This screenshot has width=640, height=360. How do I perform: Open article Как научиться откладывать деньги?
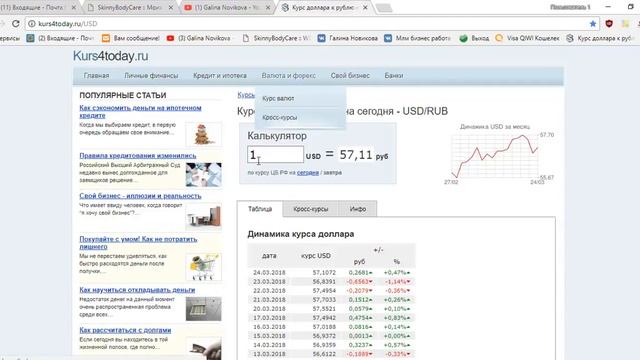tap(137, 290)
